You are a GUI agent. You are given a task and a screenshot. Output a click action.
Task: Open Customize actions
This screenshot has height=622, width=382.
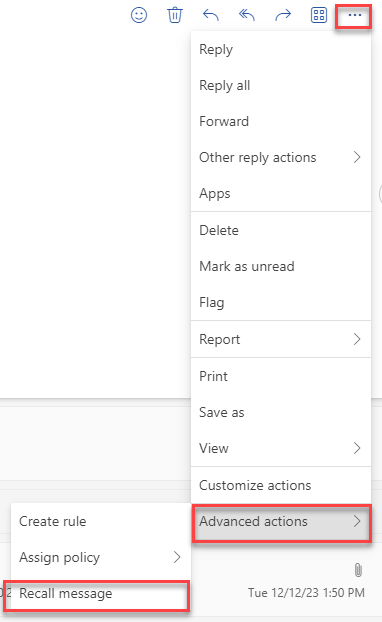281,485
